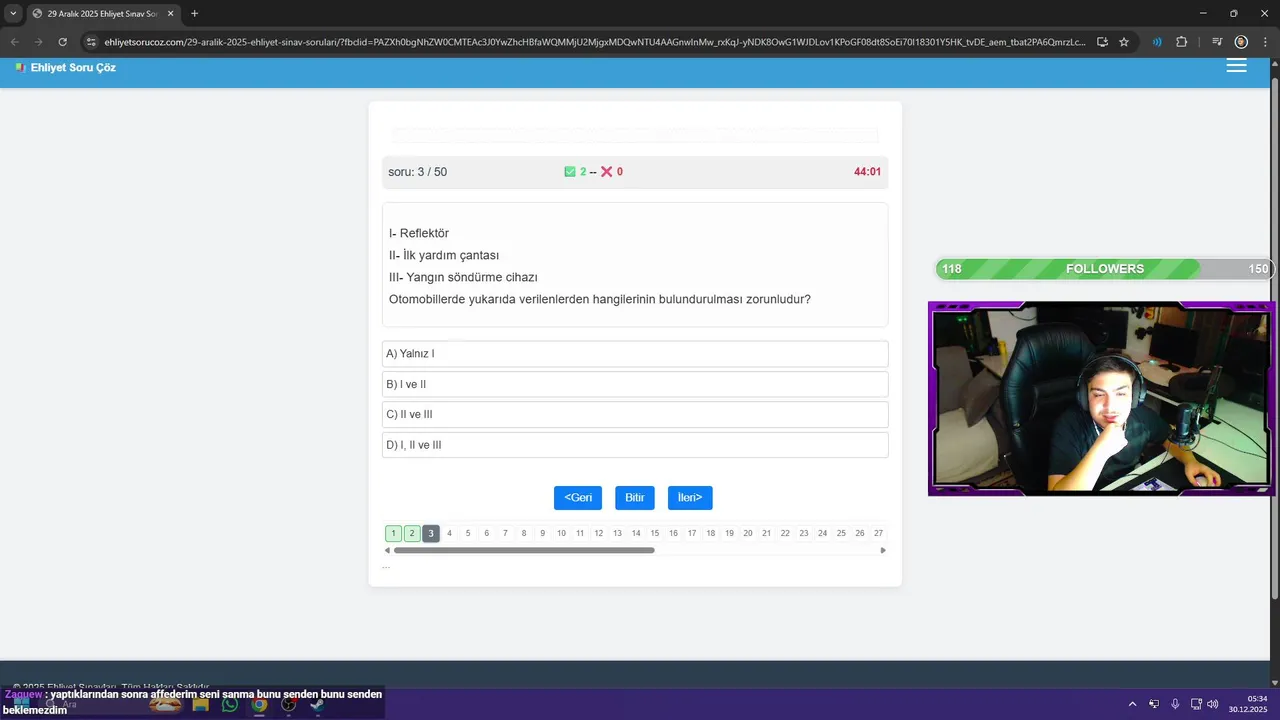Jump to question 5 in the navigator
The height and width of the screenshot is (720, 1280).
(x=468, y=534)
